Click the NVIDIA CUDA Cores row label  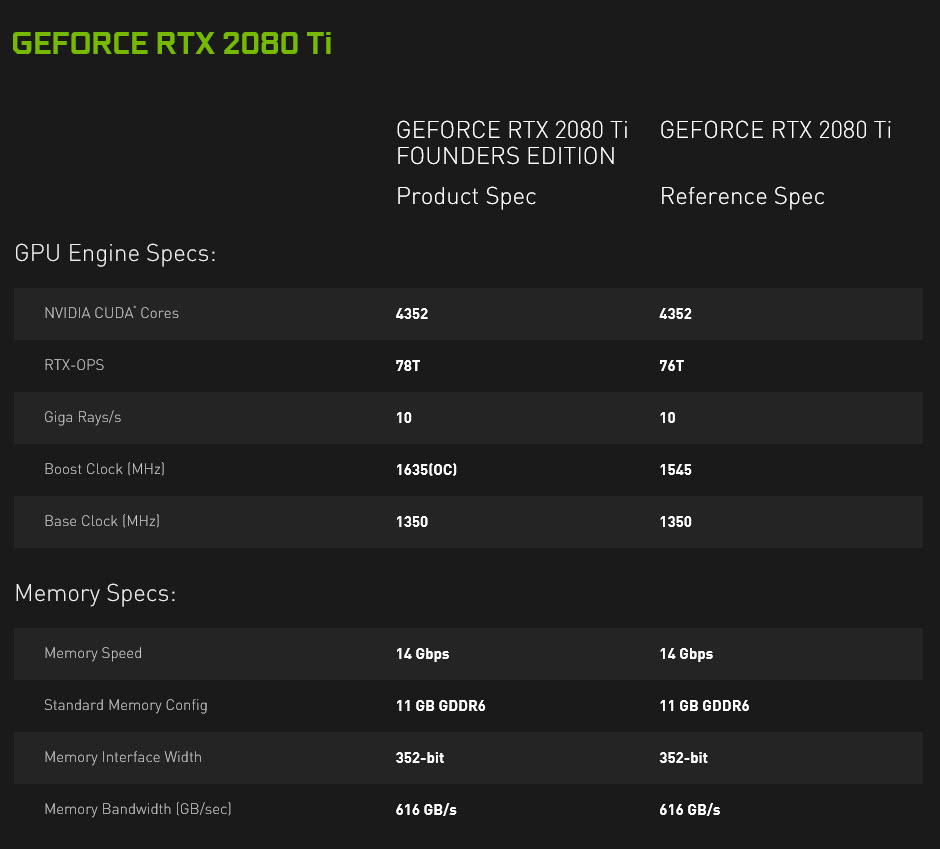pos(111,313)
